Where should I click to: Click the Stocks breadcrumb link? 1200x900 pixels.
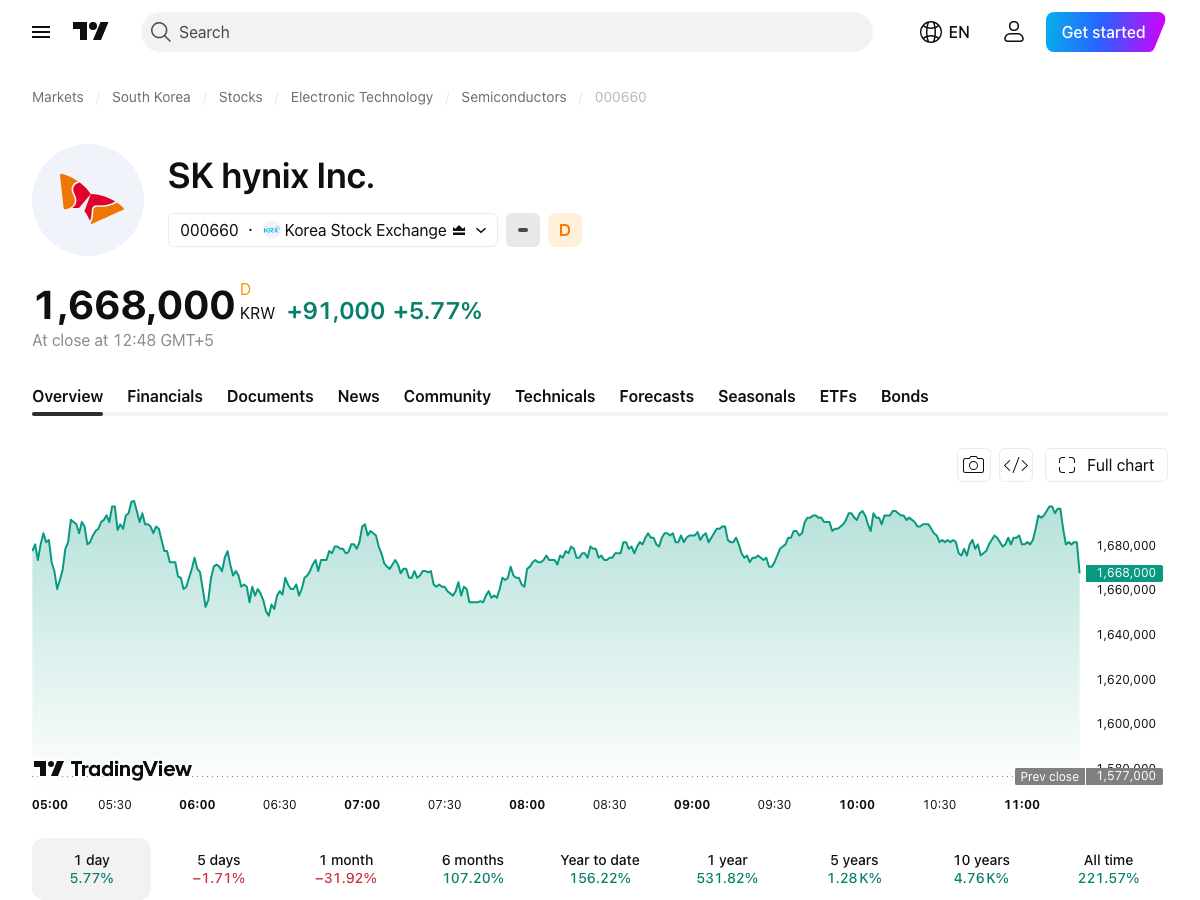coord(241,97)
